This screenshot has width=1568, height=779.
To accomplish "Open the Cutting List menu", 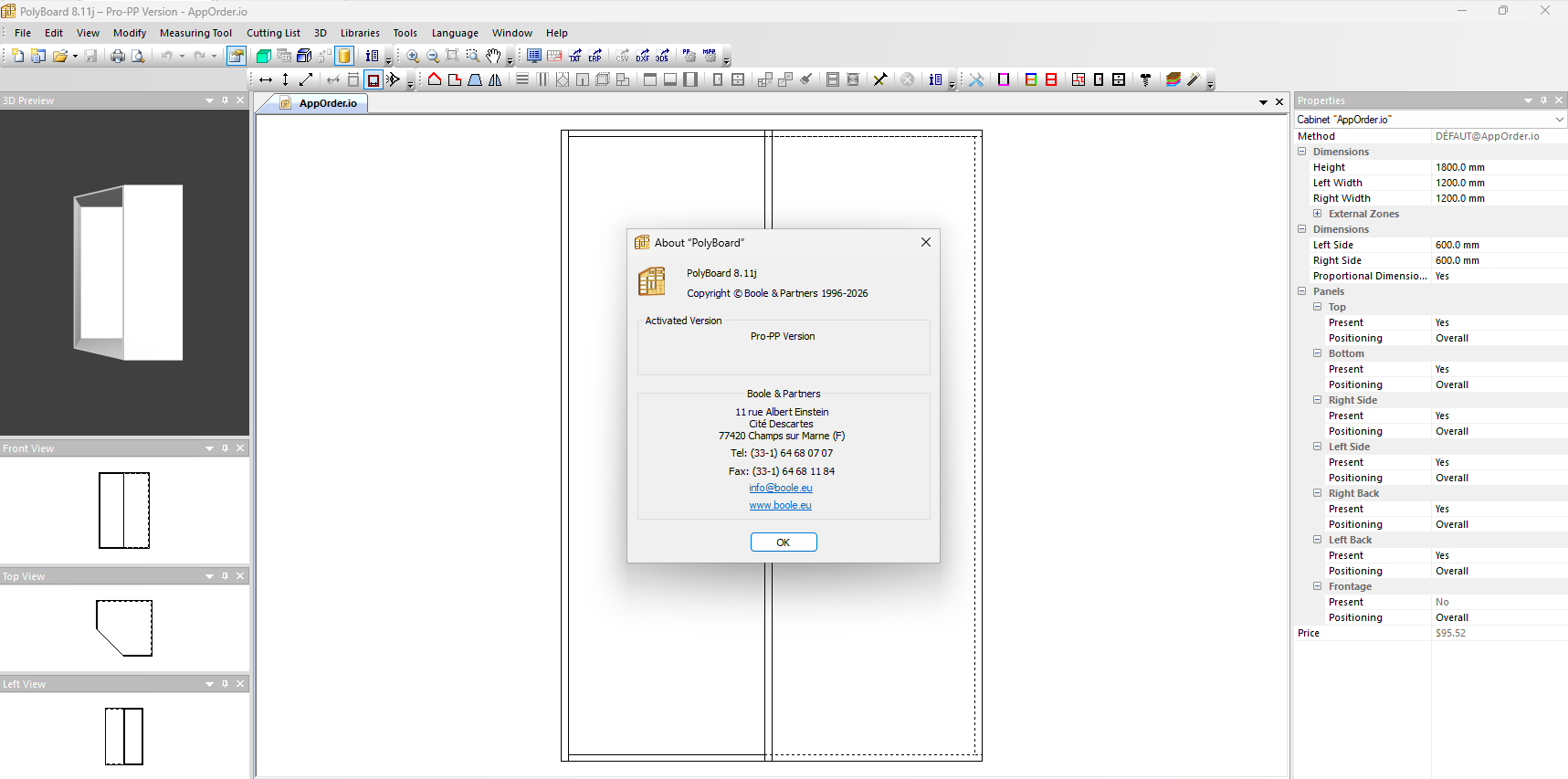I will coord(273,33).
